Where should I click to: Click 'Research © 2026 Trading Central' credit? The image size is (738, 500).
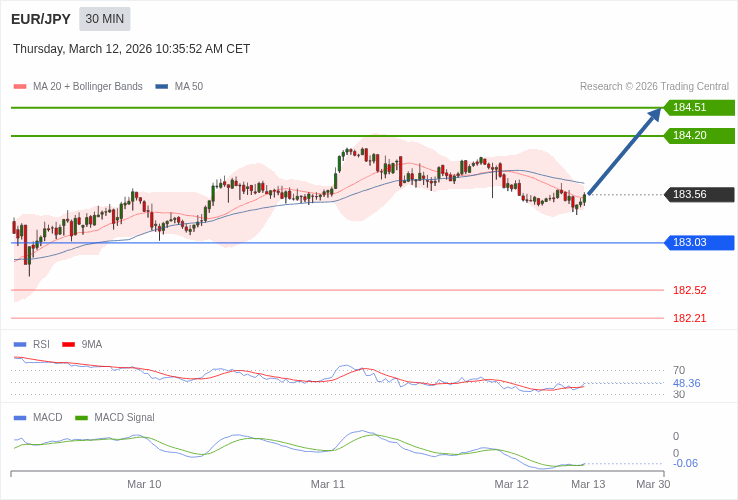654,87
